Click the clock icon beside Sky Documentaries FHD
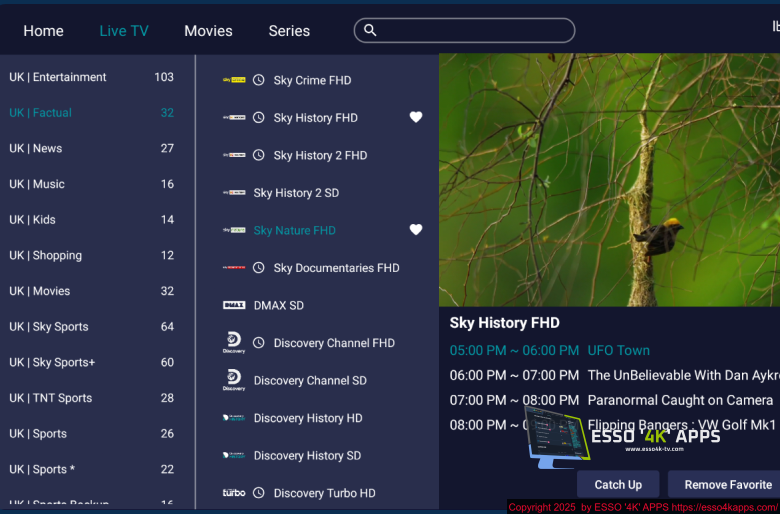The image size is (780, 514). point(258,268)
